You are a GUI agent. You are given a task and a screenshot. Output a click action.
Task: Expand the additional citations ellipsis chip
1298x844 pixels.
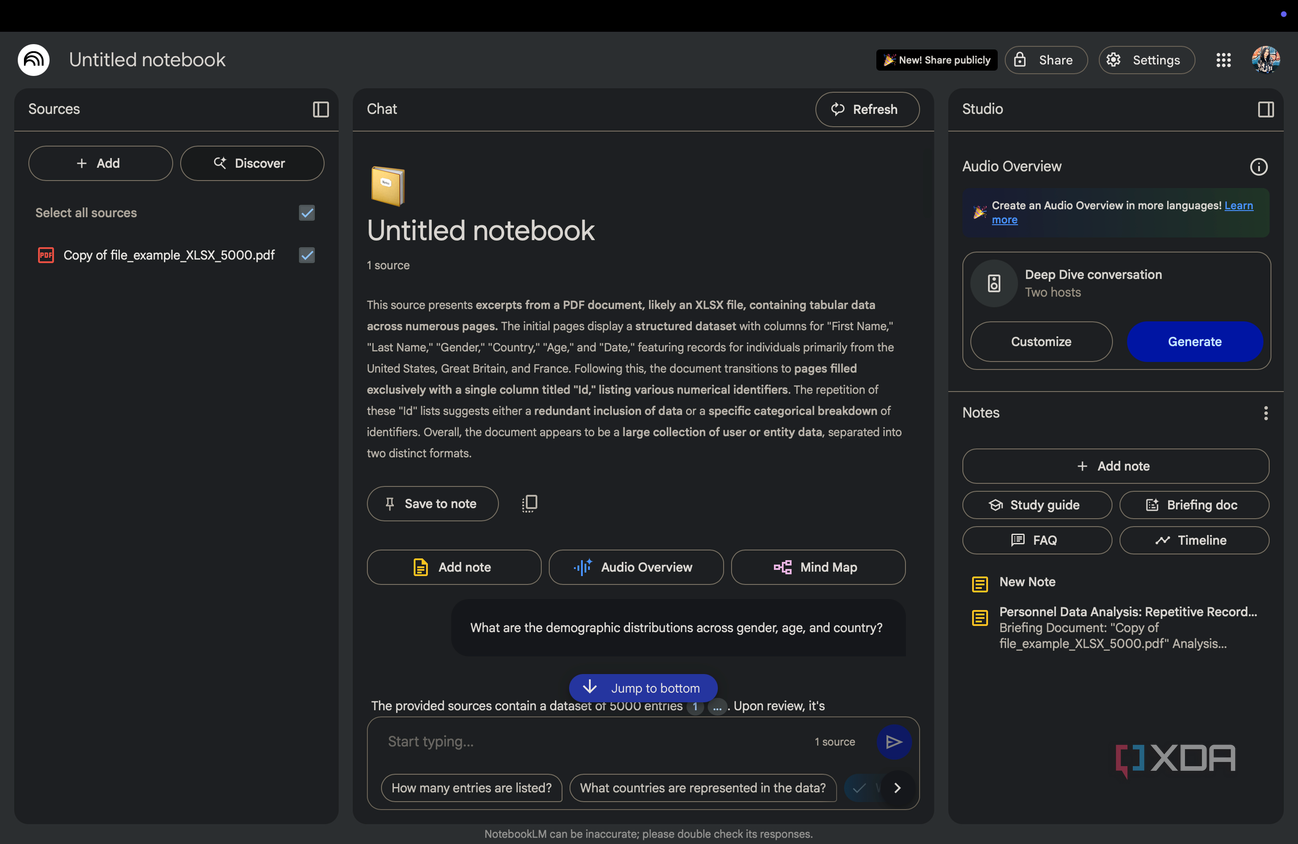pyautogui.click(x=717, y=707)
